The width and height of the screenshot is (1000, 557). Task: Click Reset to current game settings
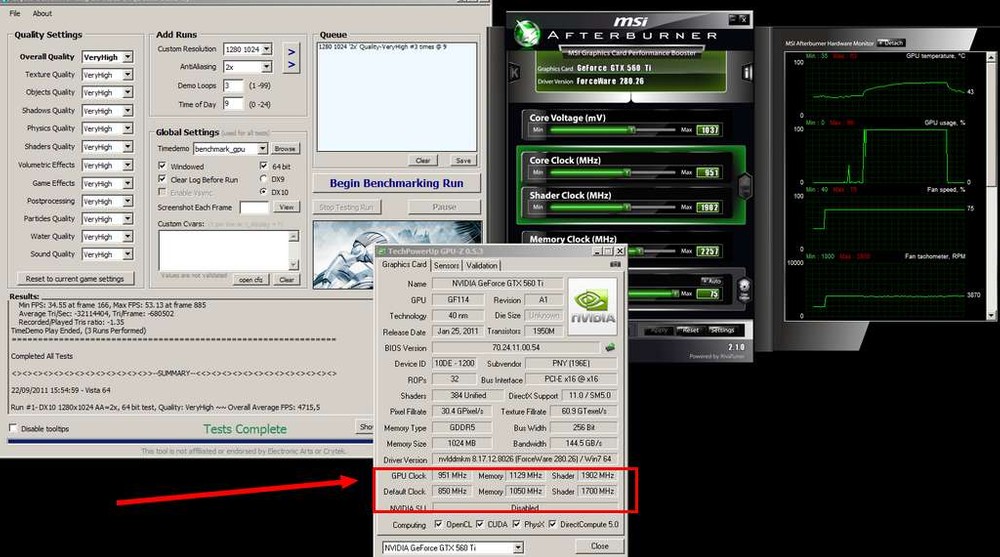point(75,279)
